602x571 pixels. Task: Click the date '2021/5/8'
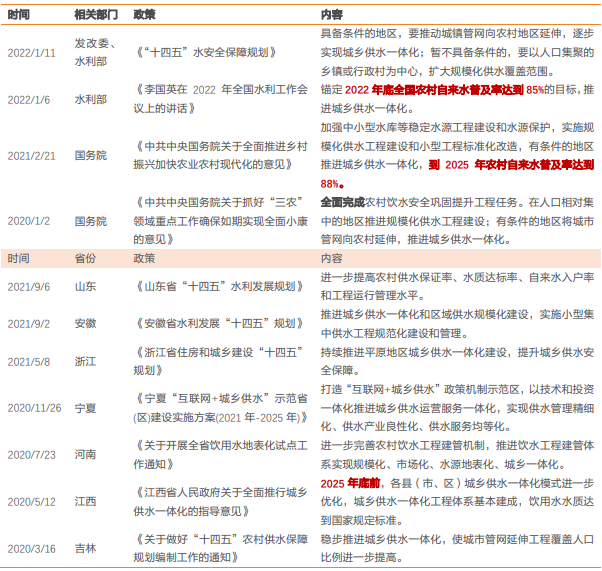point(29,362)
